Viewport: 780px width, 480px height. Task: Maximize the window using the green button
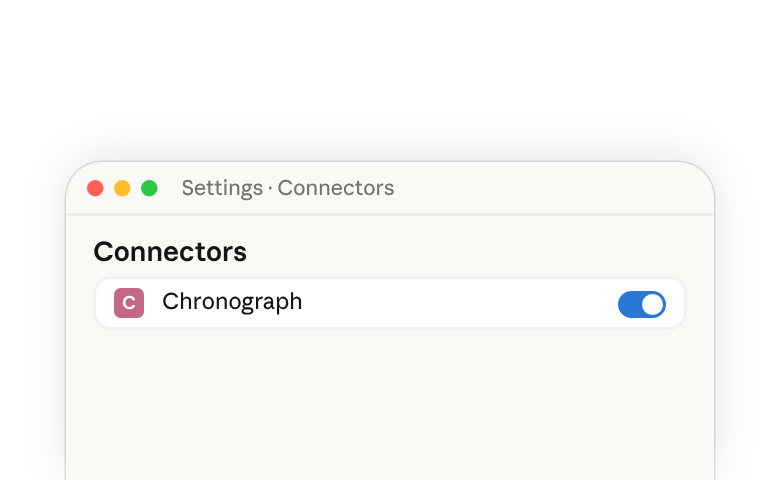point(149,189)
